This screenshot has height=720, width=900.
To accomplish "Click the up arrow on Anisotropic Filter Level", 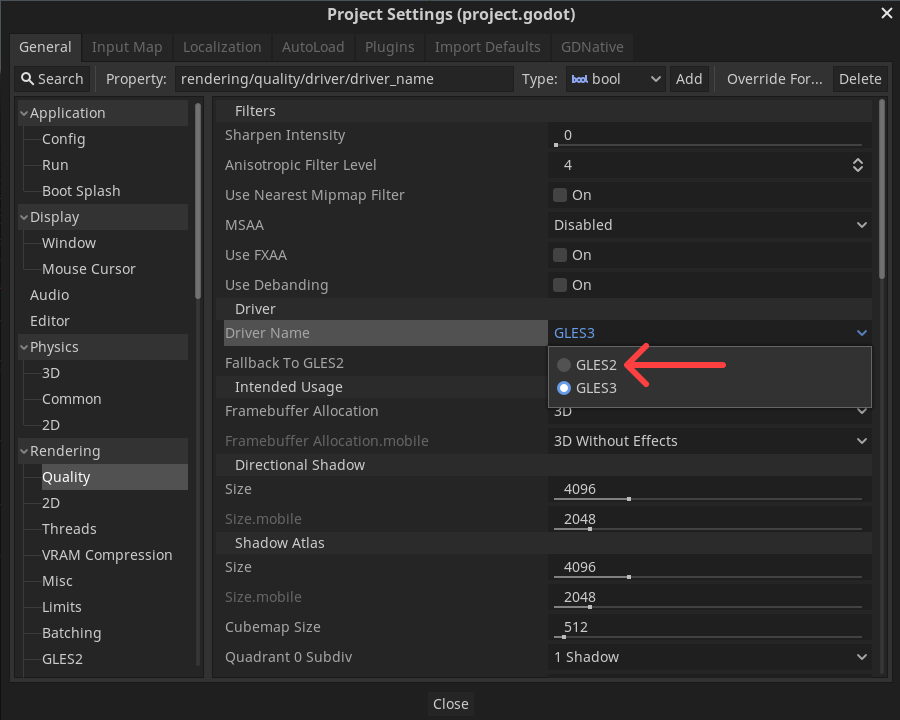I will click(x=858, y=160).
